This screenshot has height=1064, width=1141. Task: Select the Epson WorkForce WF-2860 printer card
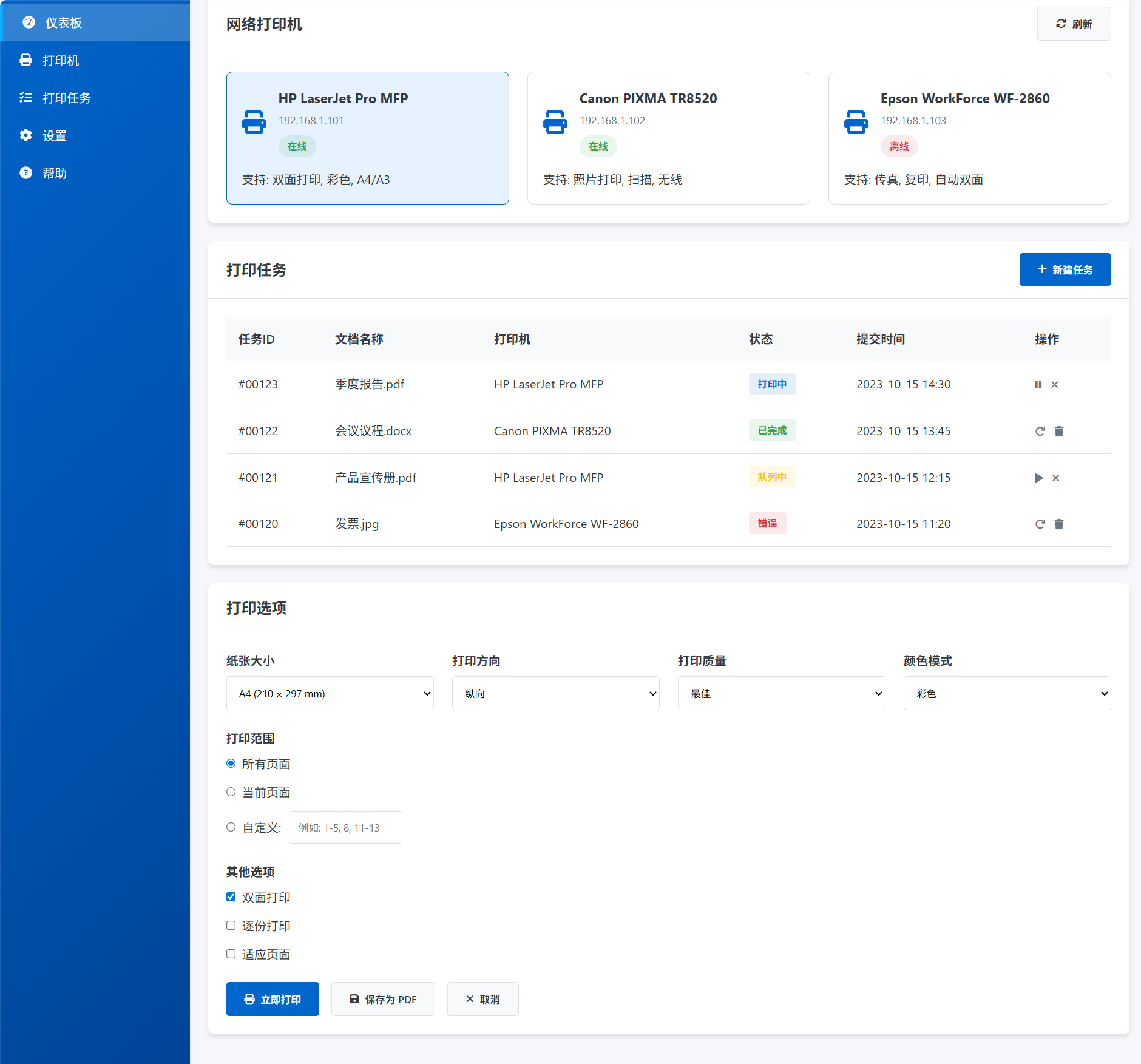tap(970, 138)
